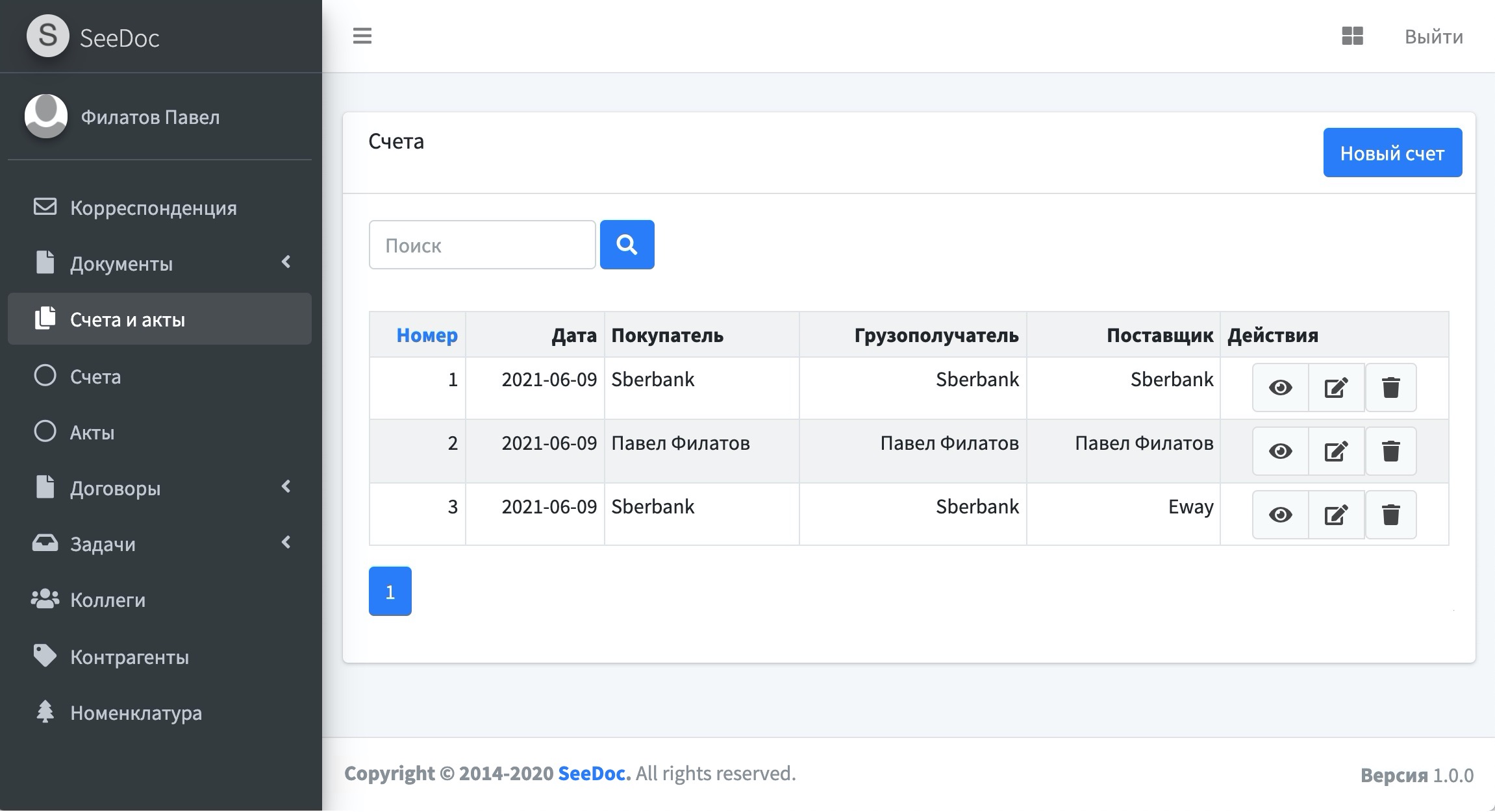The height and width of the screenshot is (812, 1495).
Task: Expand Договоры menu chevron
Action: tap(286, 486)
